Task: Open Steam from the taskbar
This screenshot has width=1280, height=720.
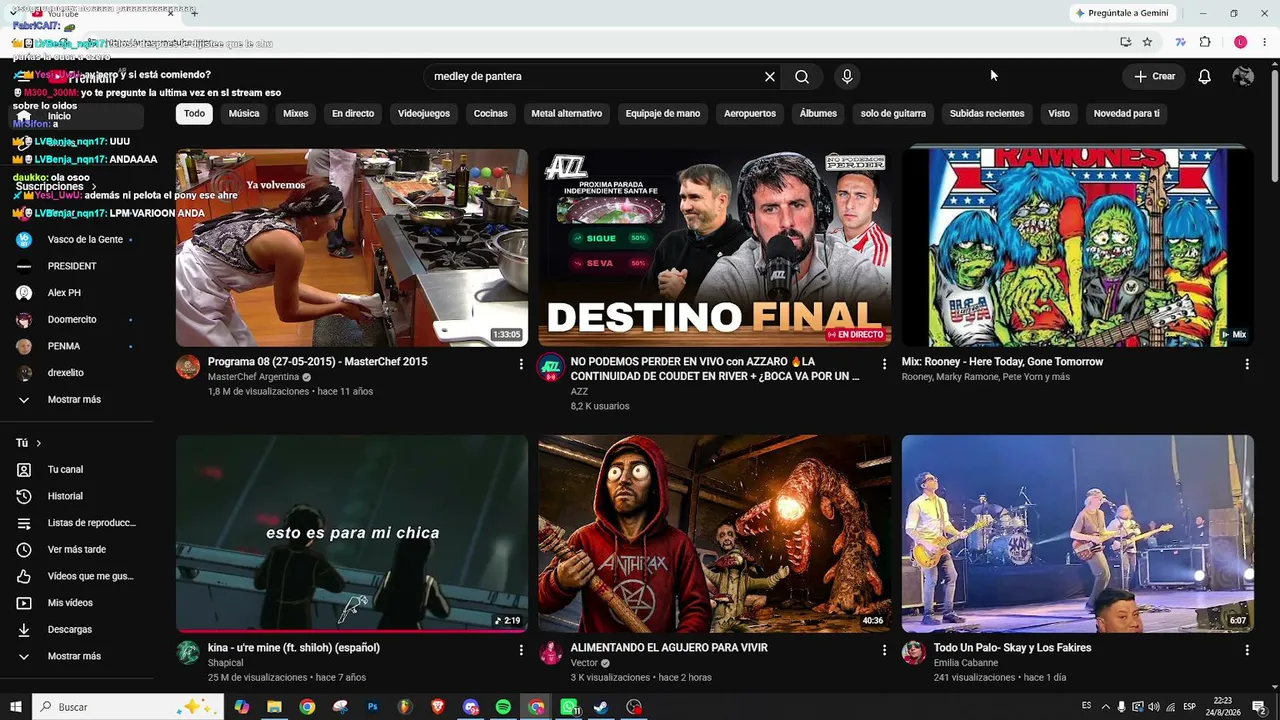Action: point(601,707)
